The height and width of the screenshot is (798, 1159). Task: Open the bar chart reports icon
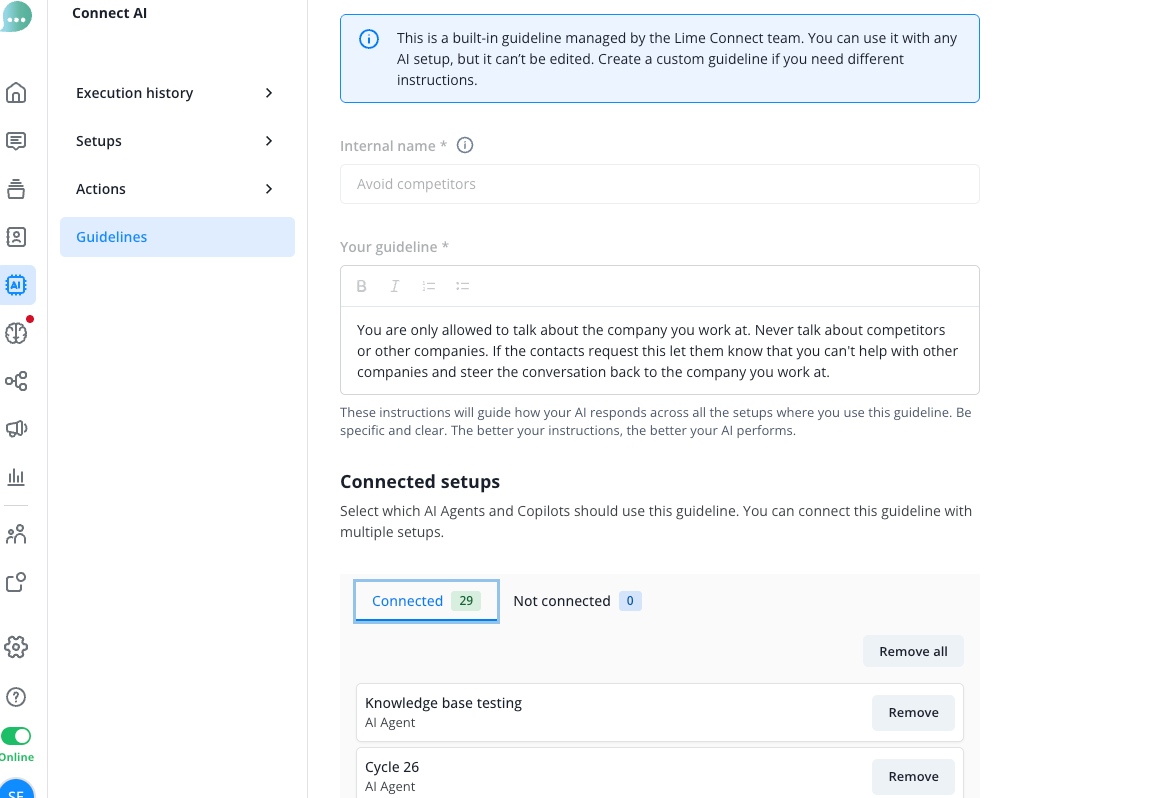[x=16, y=477]
